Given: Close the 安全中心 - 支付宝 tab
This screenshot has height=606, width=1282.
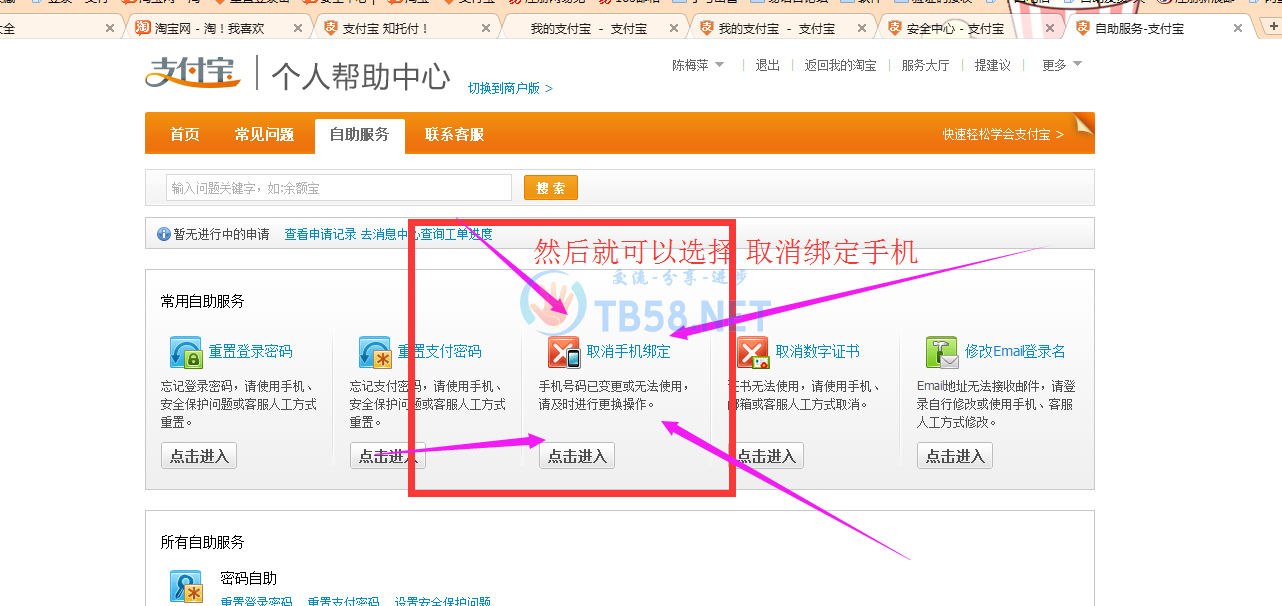Looking at the screenshot, I should click(1050, 28).
